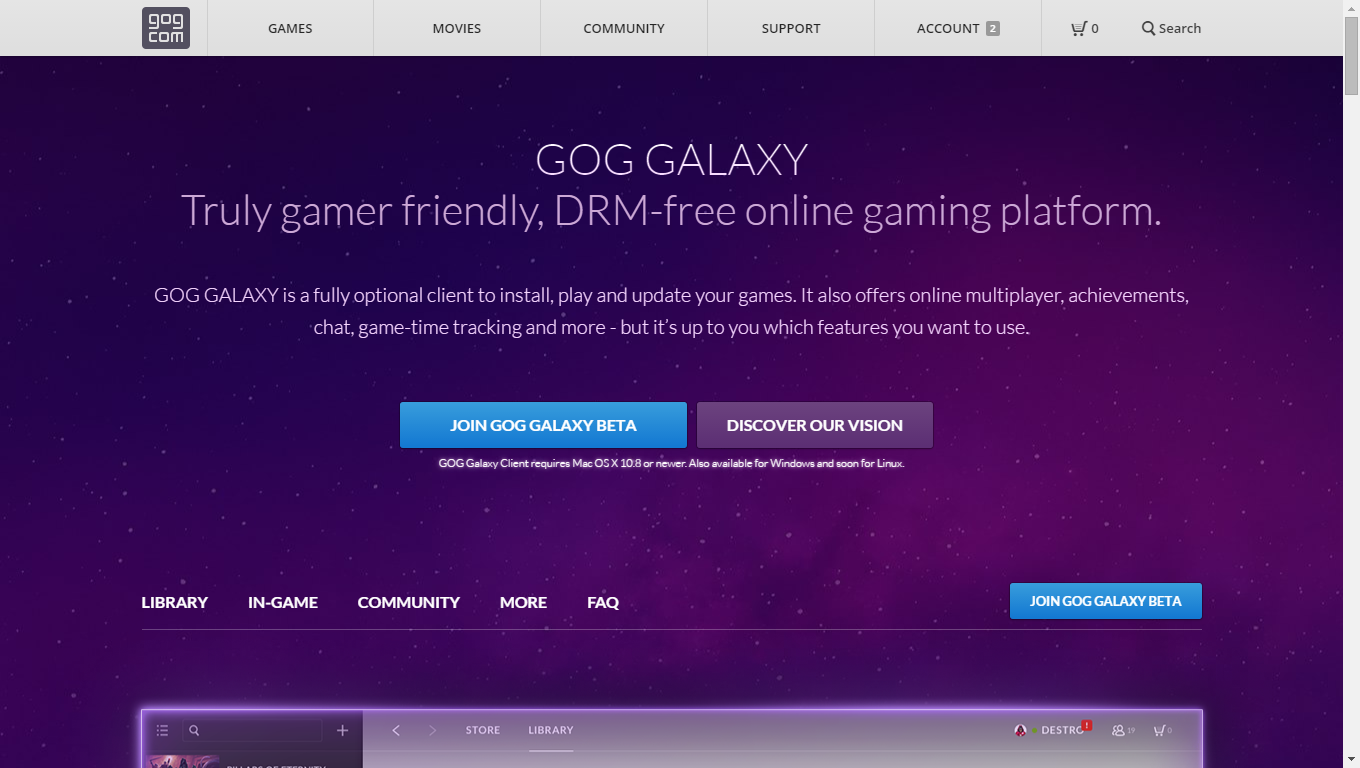Viewport: 1360px width, 768px height.
Task: Click the page vertical scrollbar down arrow
Action: (x=1351, y=759)
